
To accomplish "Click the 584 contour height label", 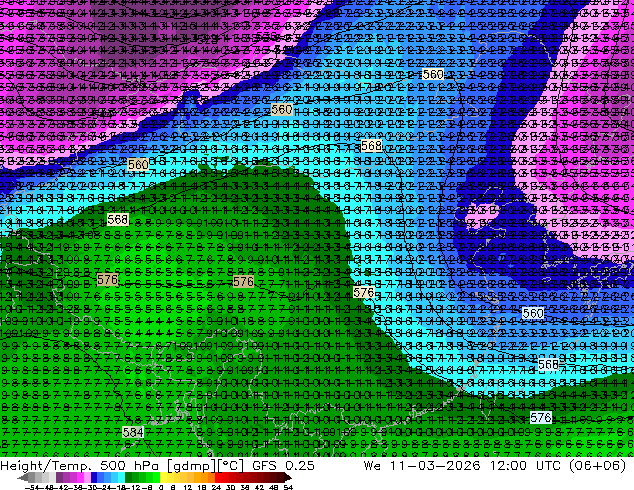I will click(133, 432).
